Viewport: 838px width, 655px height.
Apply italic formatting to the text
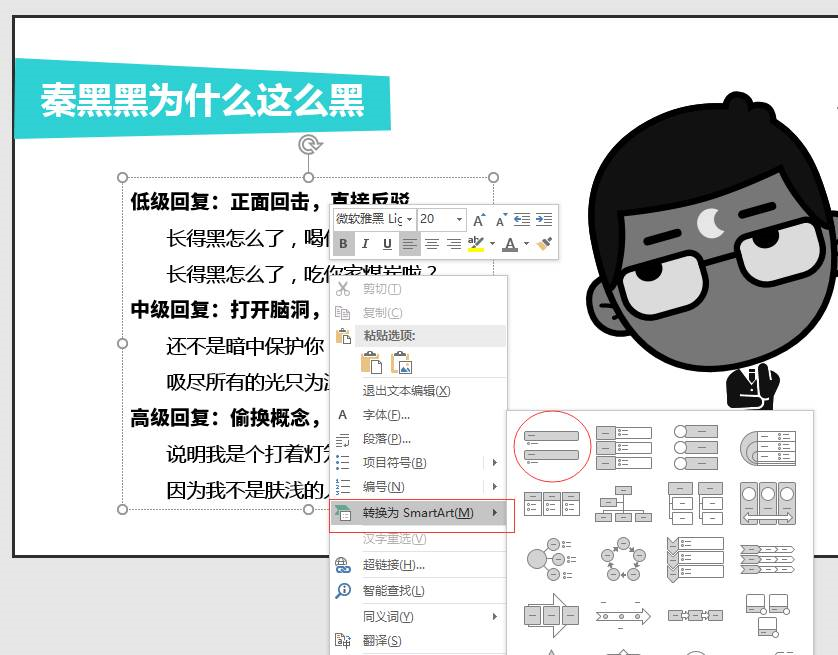[365, 243]
